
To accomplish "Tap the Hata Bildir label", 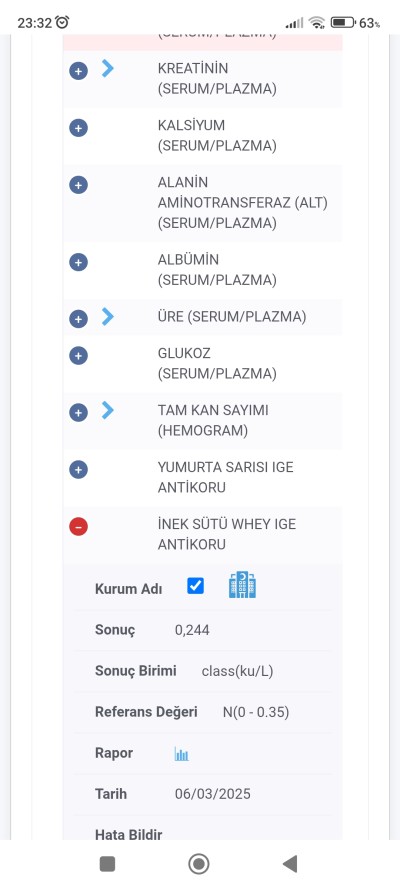I will coord(129,835).
